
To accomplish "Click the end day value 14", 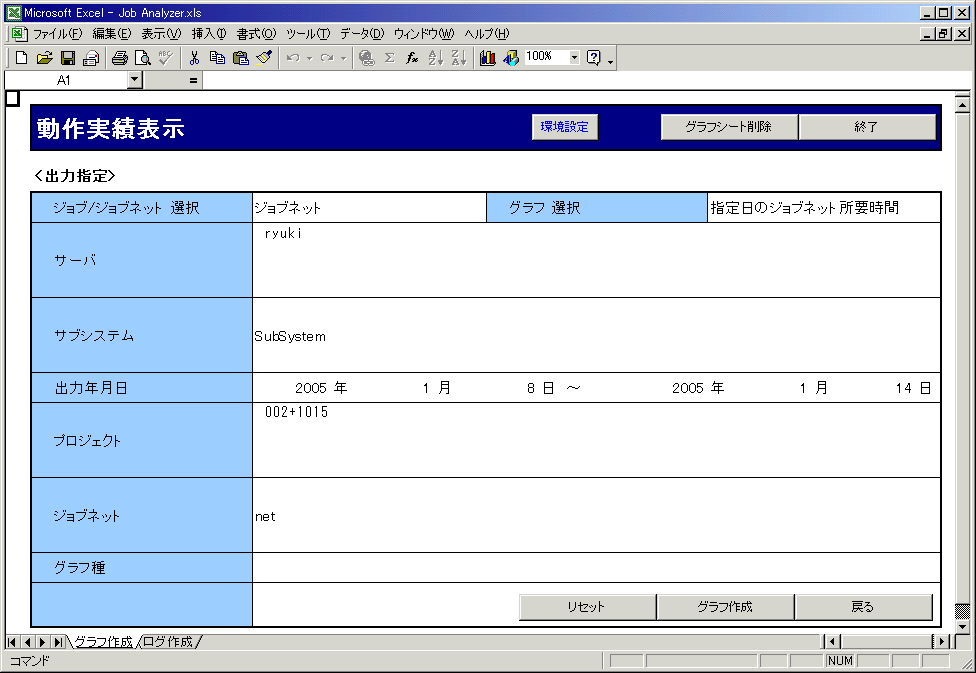I will click(x=904, y=388).
